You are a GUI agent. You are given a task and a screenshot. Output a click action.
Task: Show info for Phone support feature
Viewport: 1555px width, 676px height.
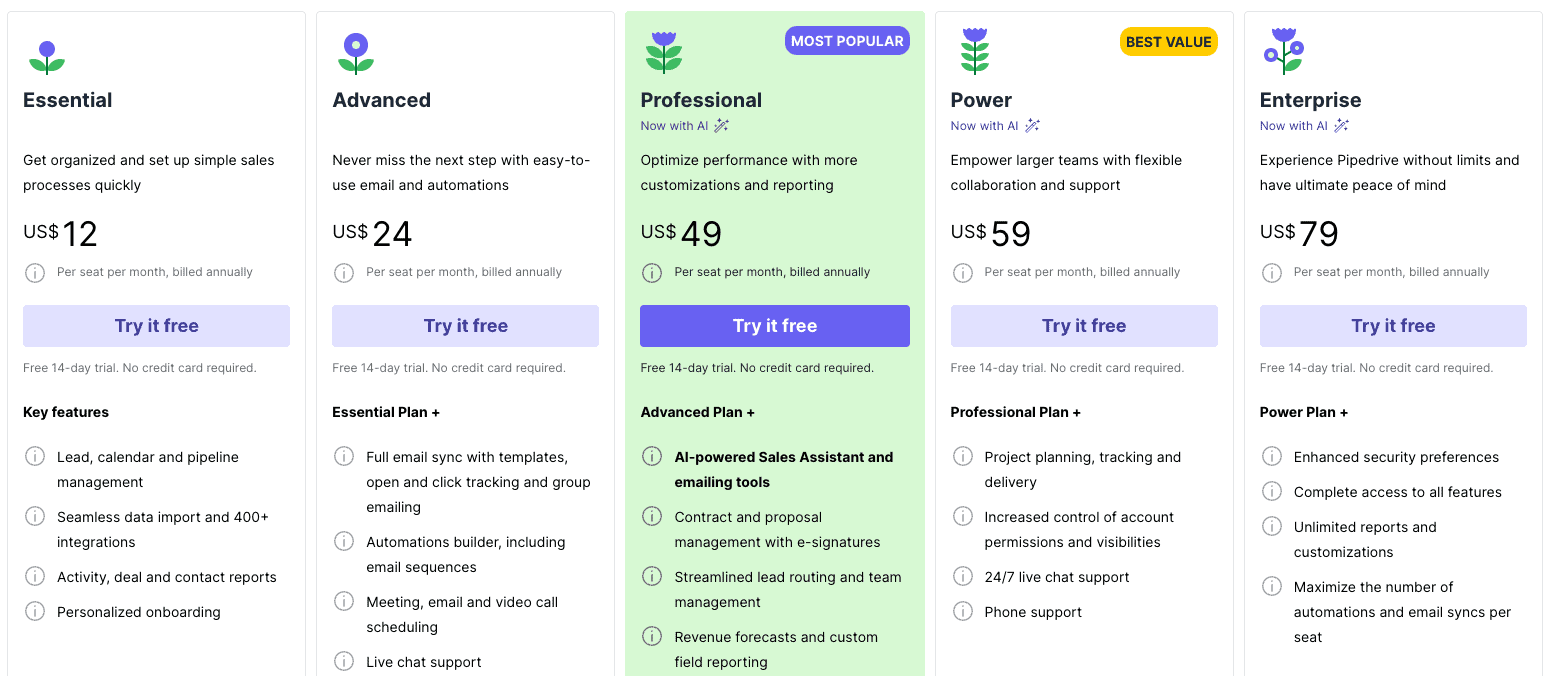click(x=963, y=611)
